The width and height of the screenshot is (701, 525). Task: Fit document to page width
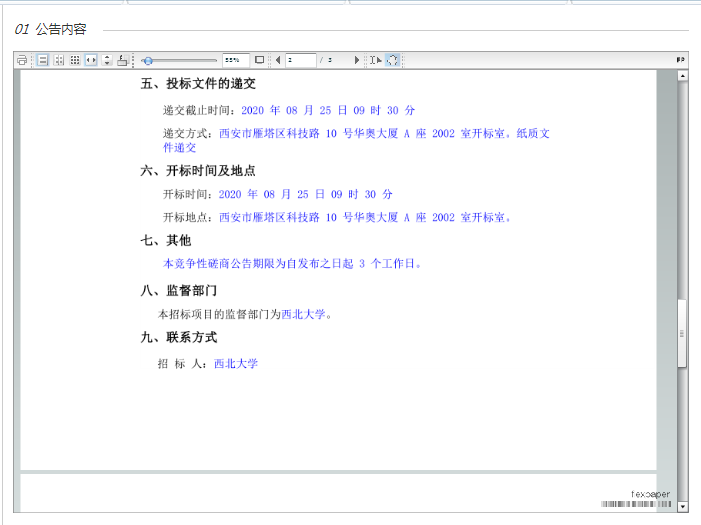pos(91,60)
